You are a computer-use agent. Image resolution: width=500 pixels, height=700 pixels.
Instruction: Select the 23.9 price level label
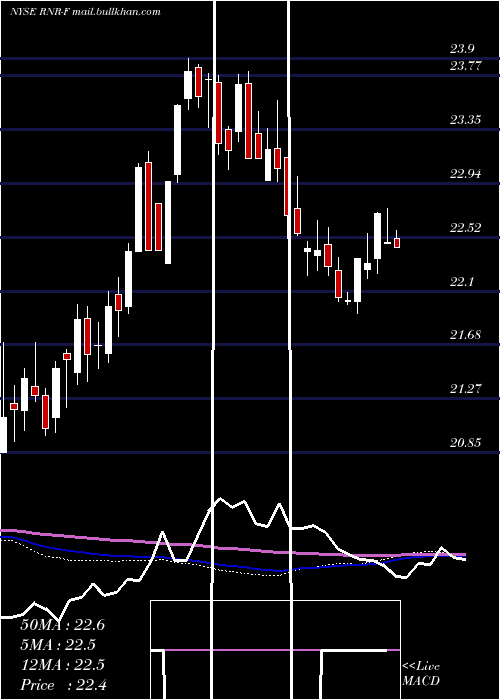pos(462,49)
